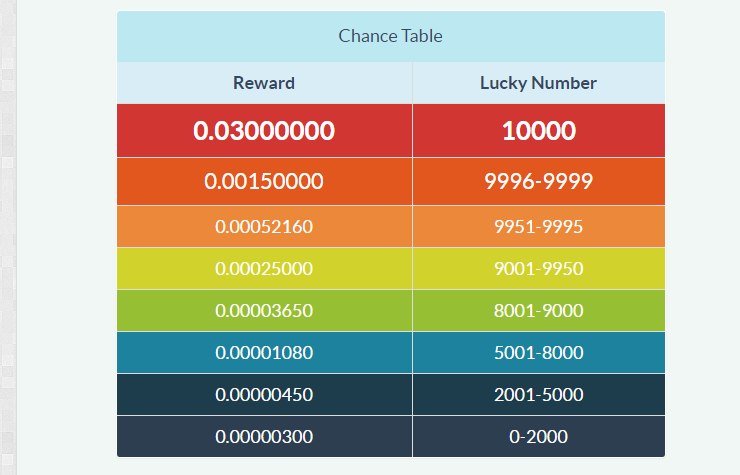Click the 5001-8000 lucky number range
The height and width of the screenshot is (475, 740).
tap(538, 353)
